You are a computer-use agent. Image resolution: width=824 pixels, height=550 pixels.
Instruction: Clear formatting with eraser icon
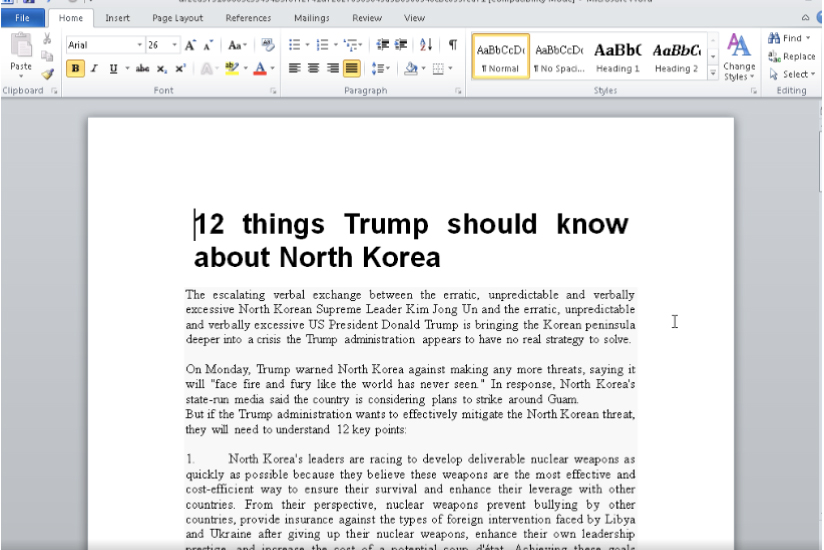tap(267, 45)
